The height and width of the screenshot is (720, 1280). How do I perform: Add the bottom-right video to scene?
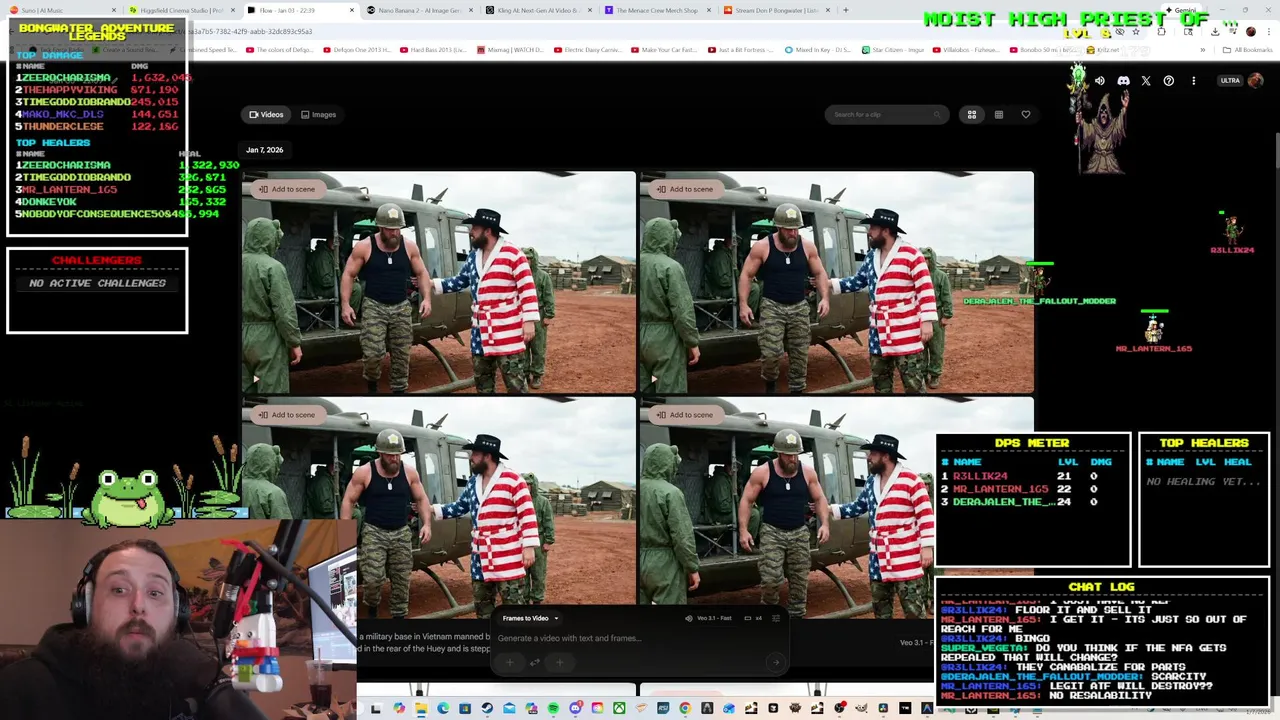[x=685, y=415]
